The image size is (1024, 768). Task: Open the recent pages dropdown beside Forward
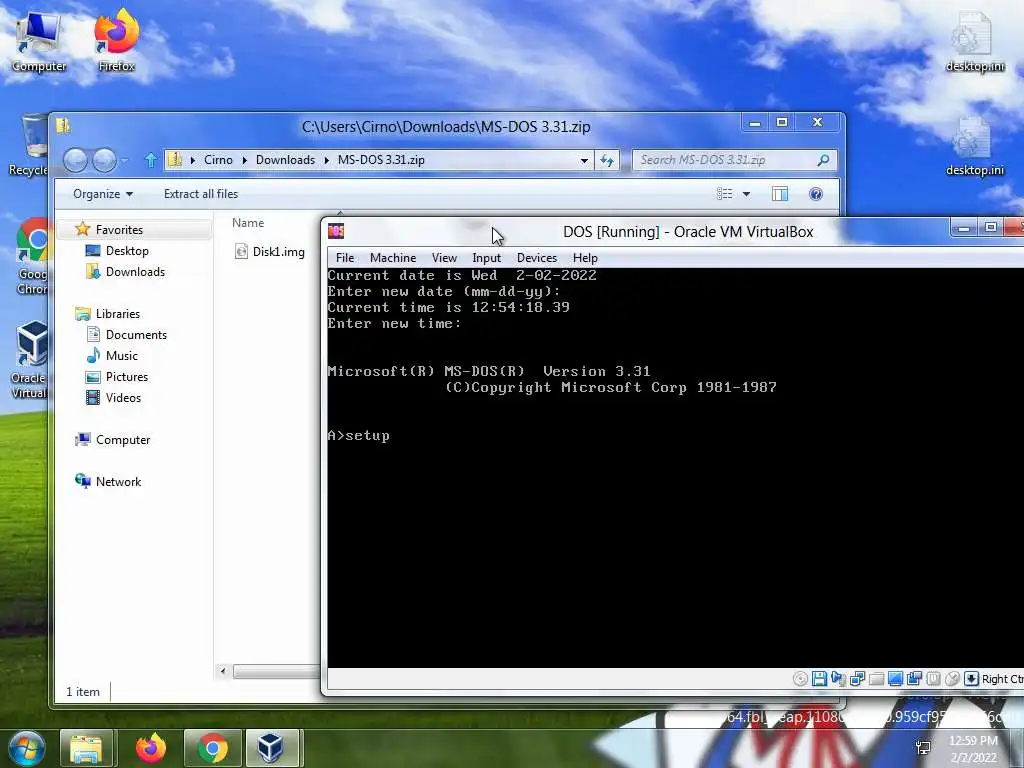click(x=125, y=160)
